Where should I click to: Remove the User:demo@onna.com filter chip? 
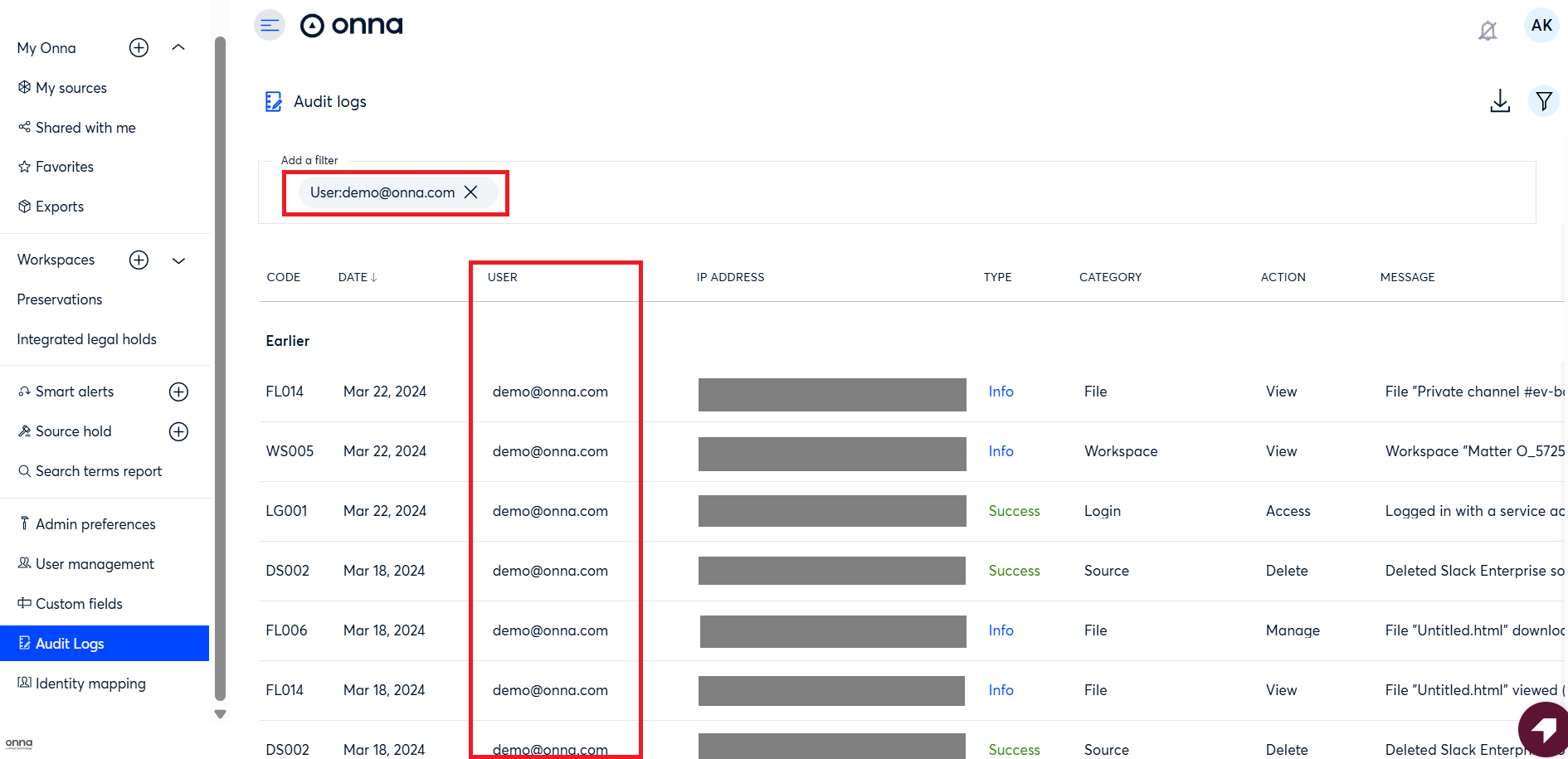click(471, 192)
